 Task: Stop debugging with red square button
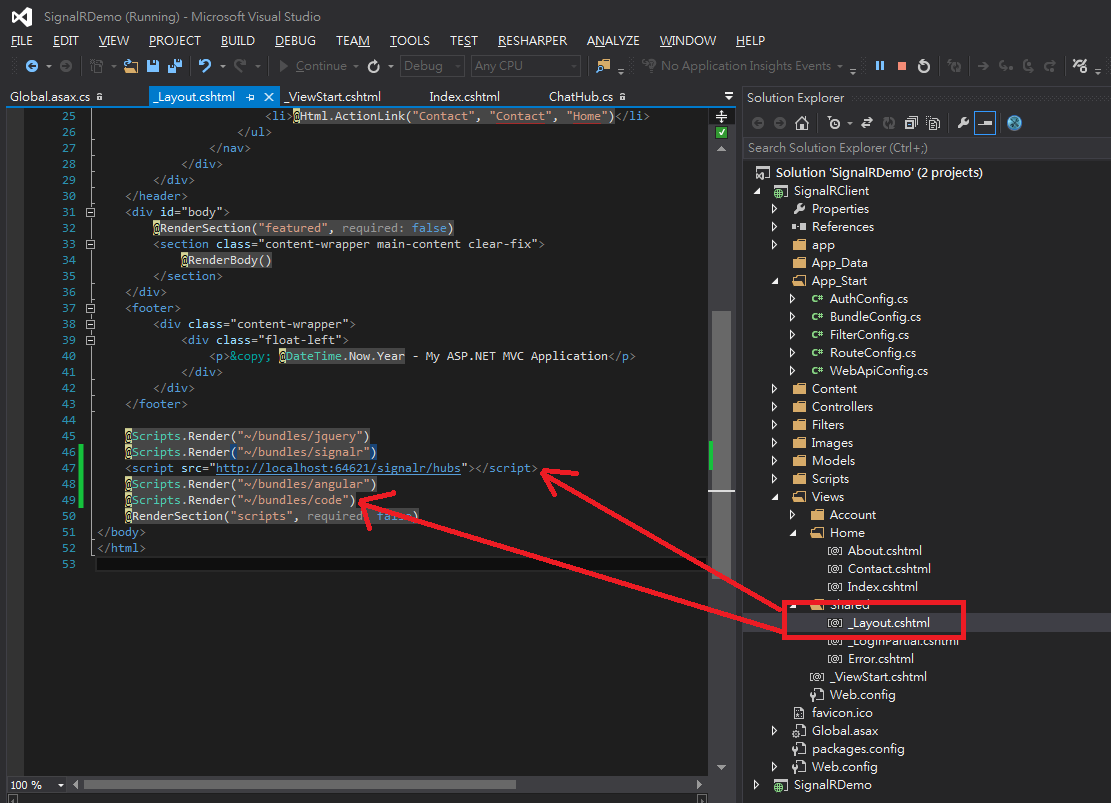click(902, 66)
